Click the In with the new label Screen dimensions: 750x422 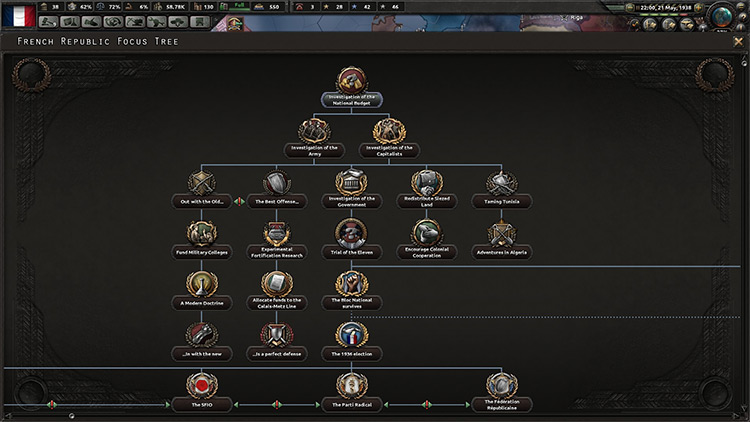(x=201, y=354)
